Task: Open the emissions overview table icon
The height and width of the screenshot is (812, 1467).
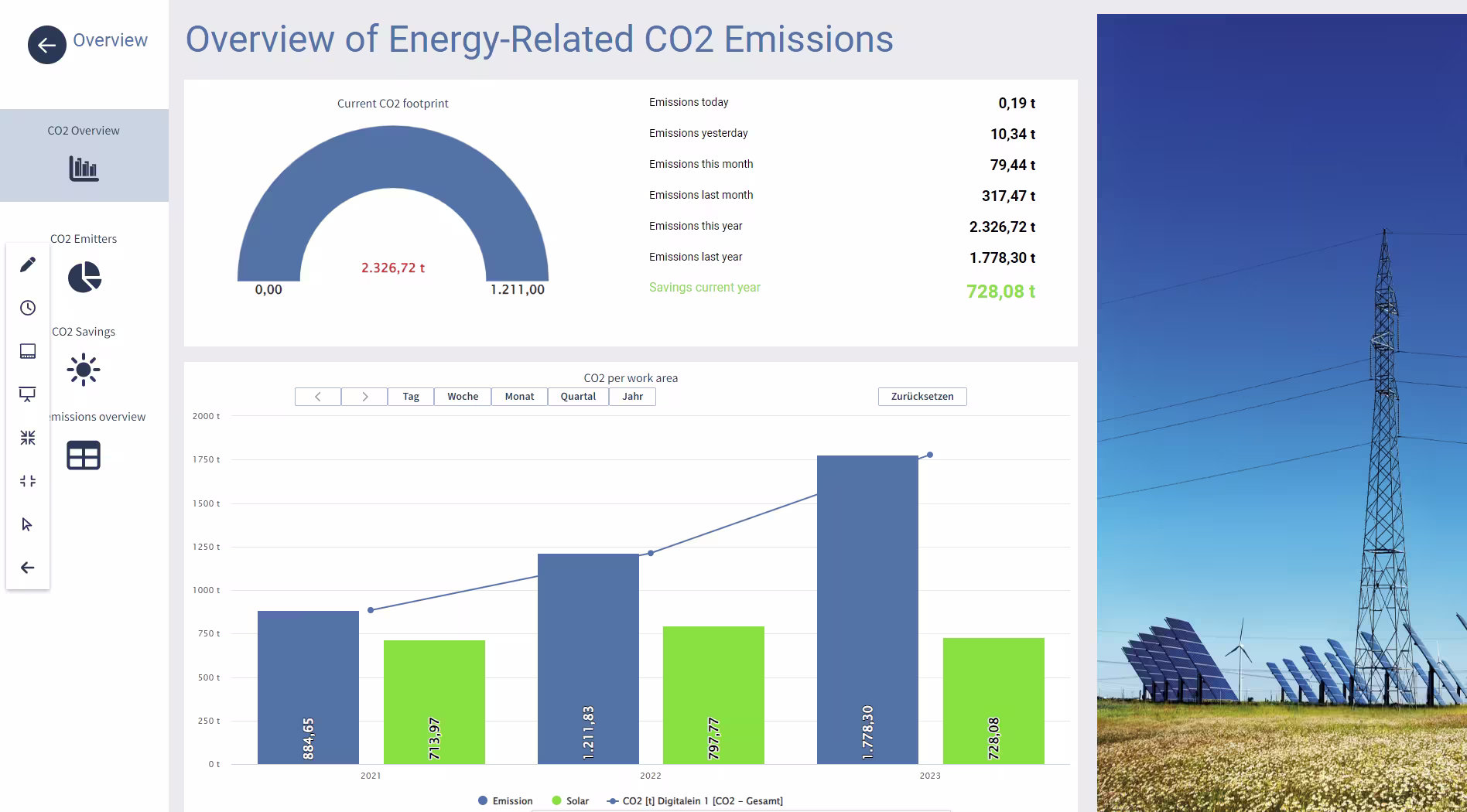Action: pyautogui.click(x=84, y=455)
